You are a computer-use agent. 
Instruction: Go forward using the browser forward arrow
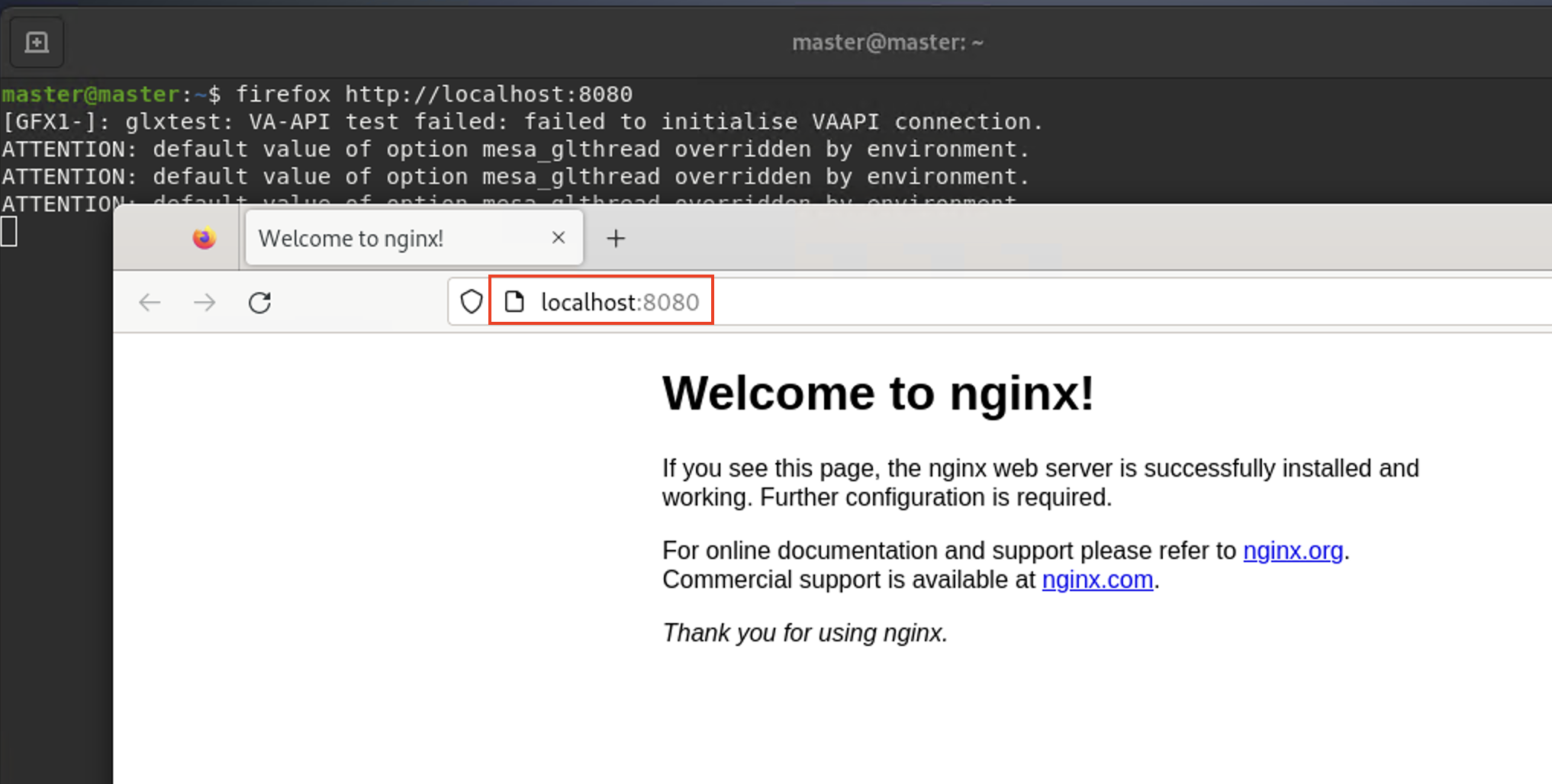pos(204,303)
